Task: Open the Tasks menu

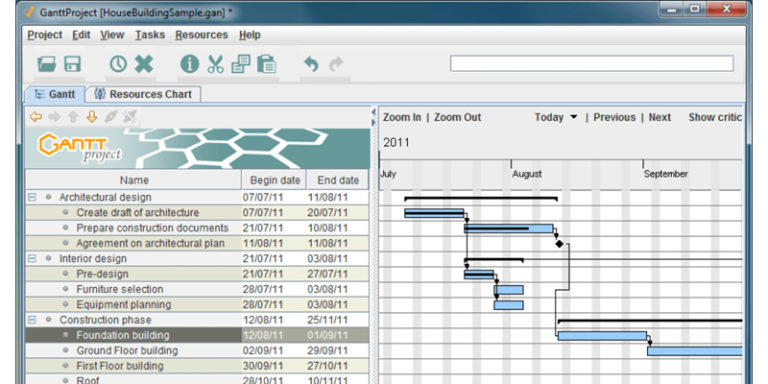Action: click(150, 35)
